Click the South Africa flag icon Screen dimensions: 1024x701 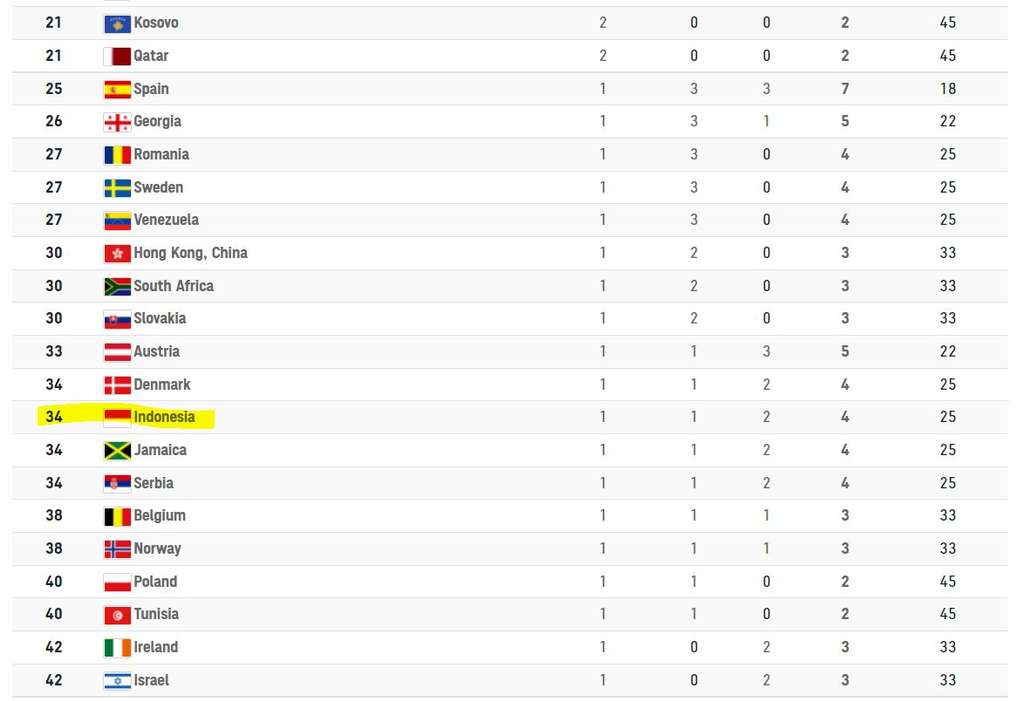point(118,287)
